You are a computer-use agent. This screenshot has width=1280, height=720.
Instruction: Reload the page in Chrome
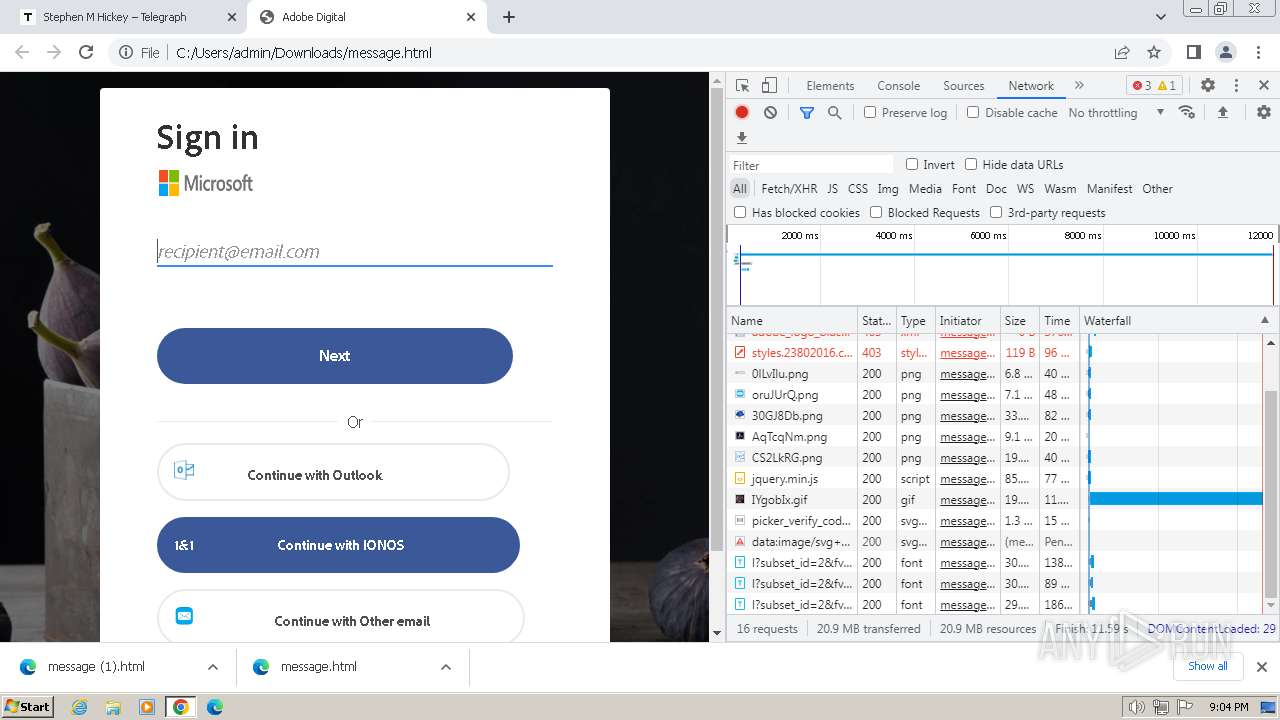coord(86,53)
